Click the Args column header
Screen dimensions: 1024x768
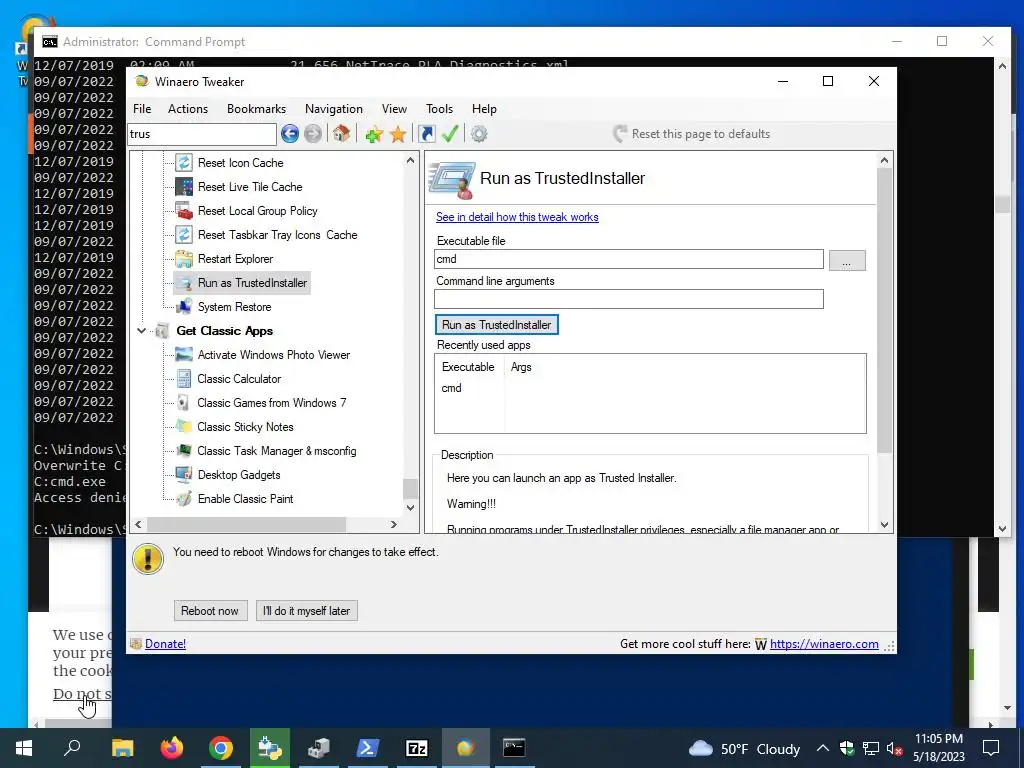[521, 367]
